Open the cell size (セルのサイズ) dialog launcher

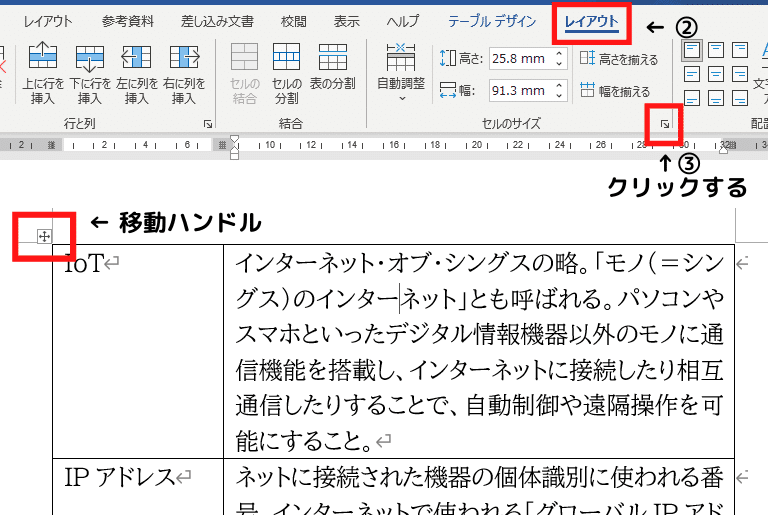(665, 124)
